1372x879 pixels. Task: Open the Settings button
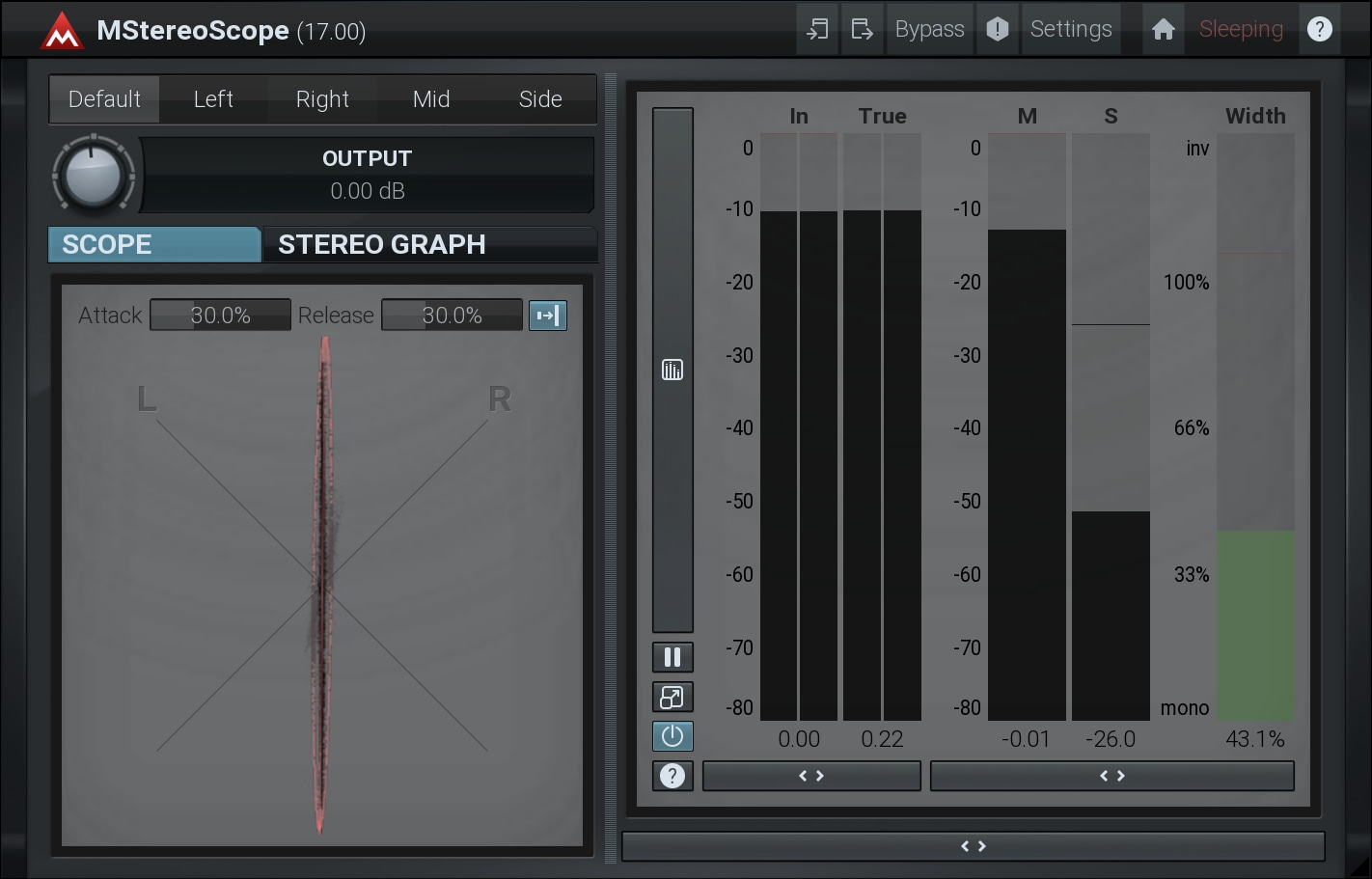click(1071, 30)
